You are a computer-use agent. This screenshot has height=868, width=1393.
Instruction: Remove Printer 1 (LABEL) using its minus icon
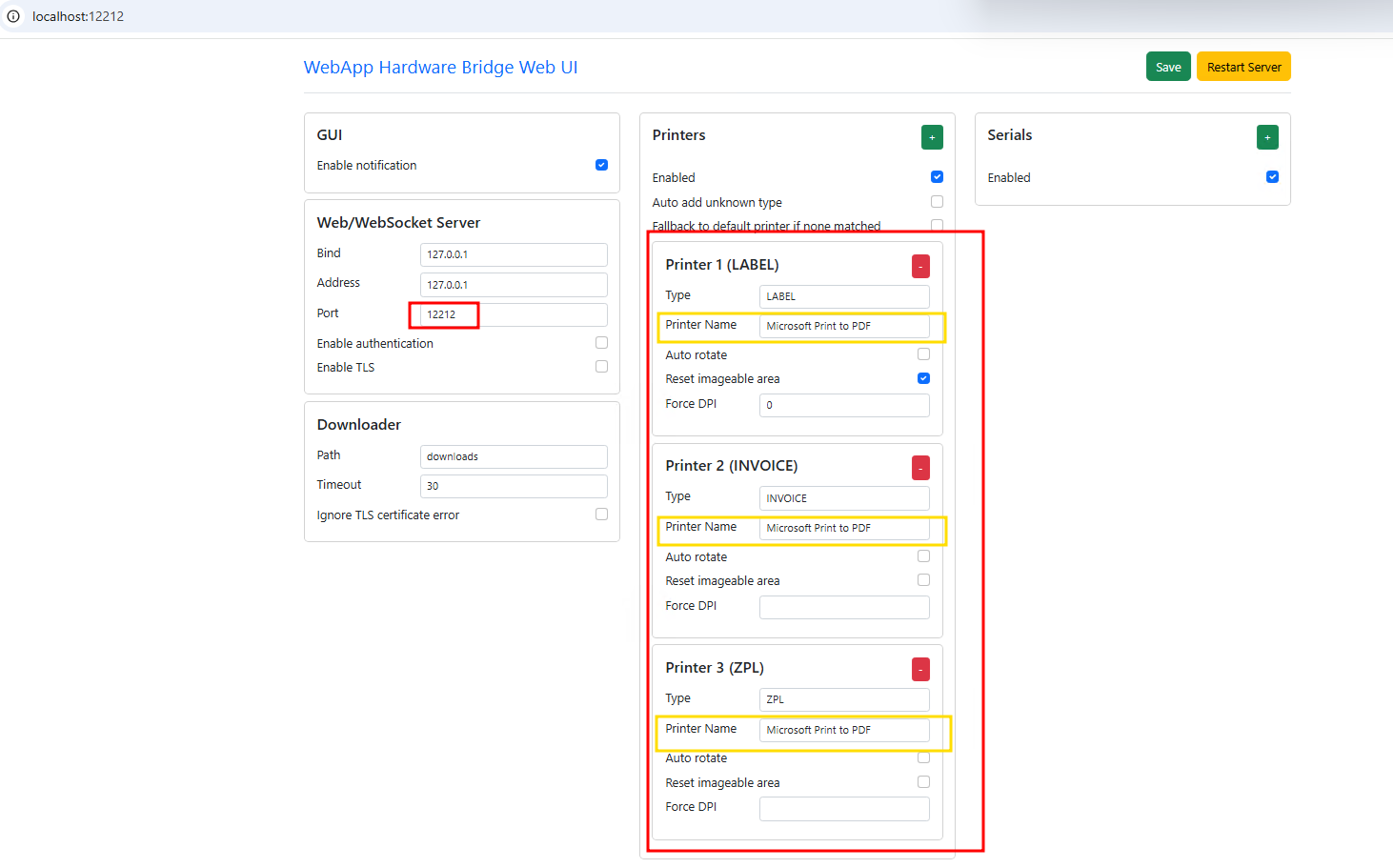[x=919, y=266]
